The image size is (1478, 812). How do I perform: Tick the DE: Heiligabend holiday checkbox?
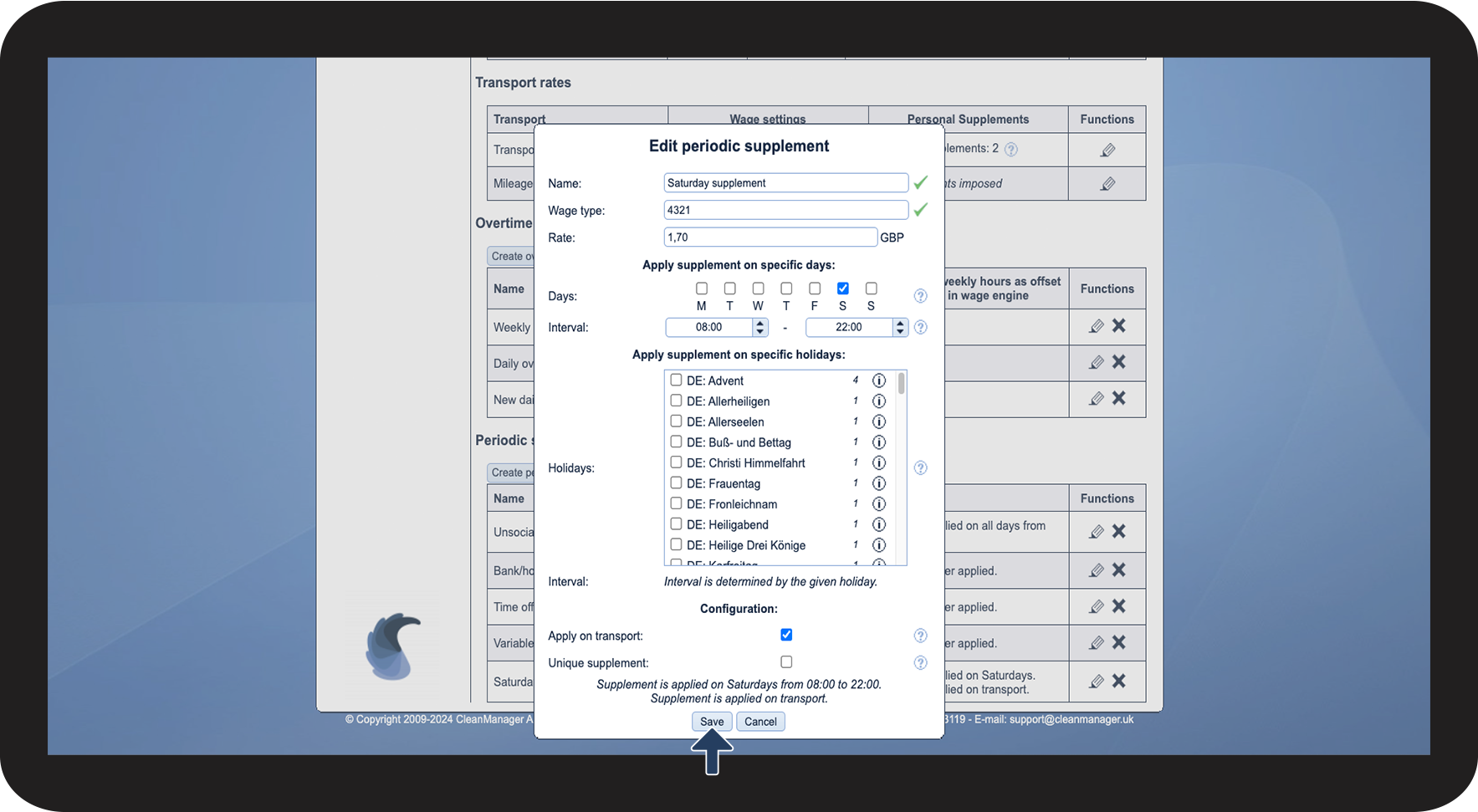click(x=676, y=524)
